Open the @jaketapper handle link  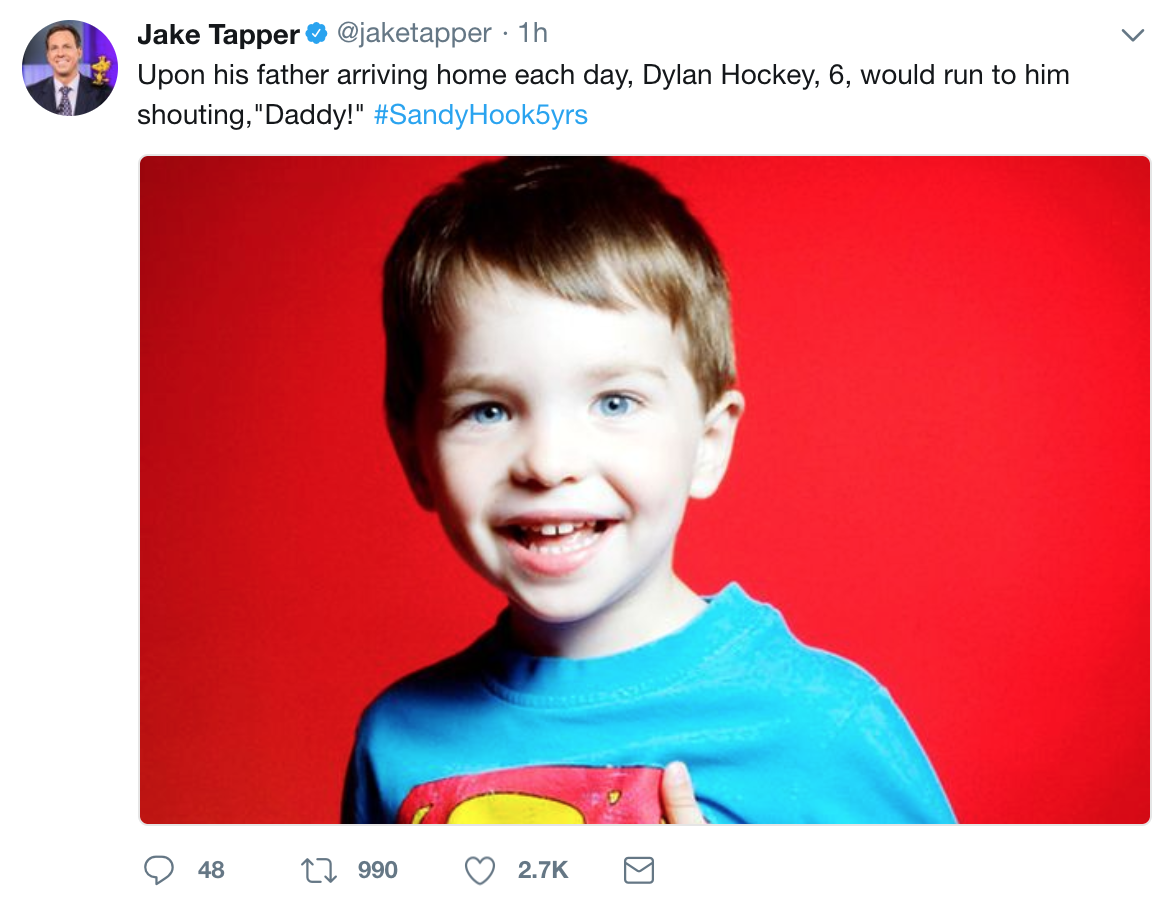pyautogui.click(x=414, y=34)
